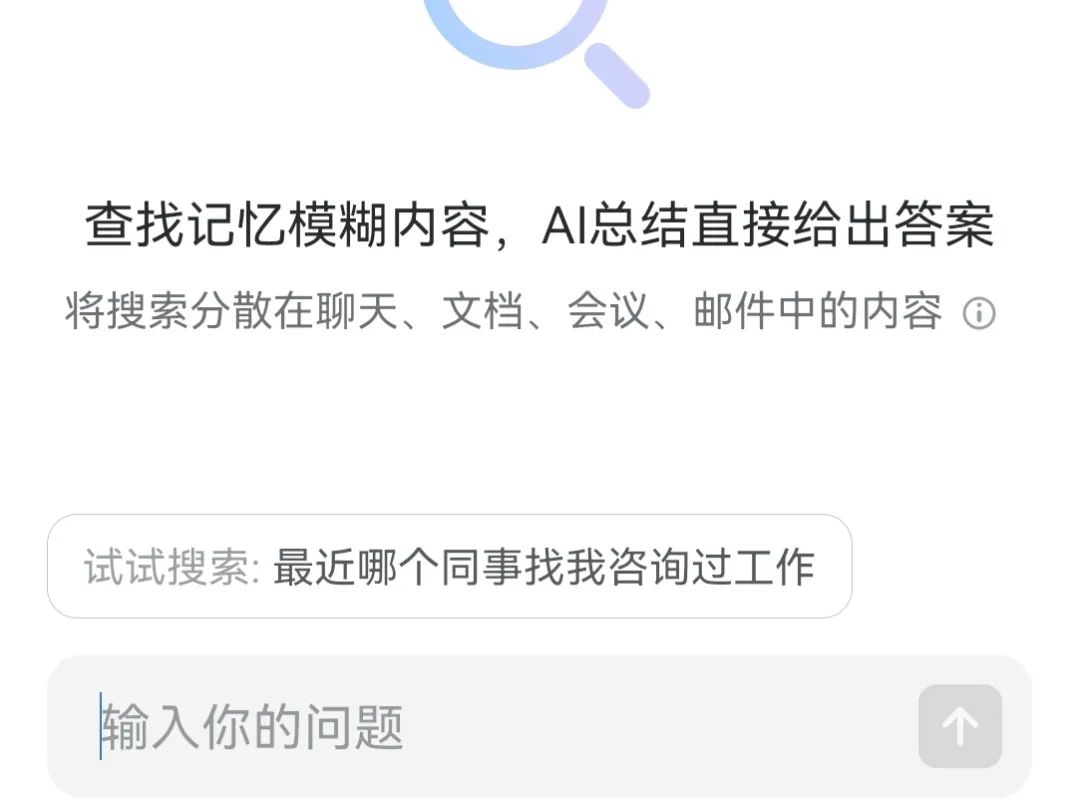Screen dimensions: 1080x810
Task: Click the word 会议 in the subtitle
Action: click(608, 311)
